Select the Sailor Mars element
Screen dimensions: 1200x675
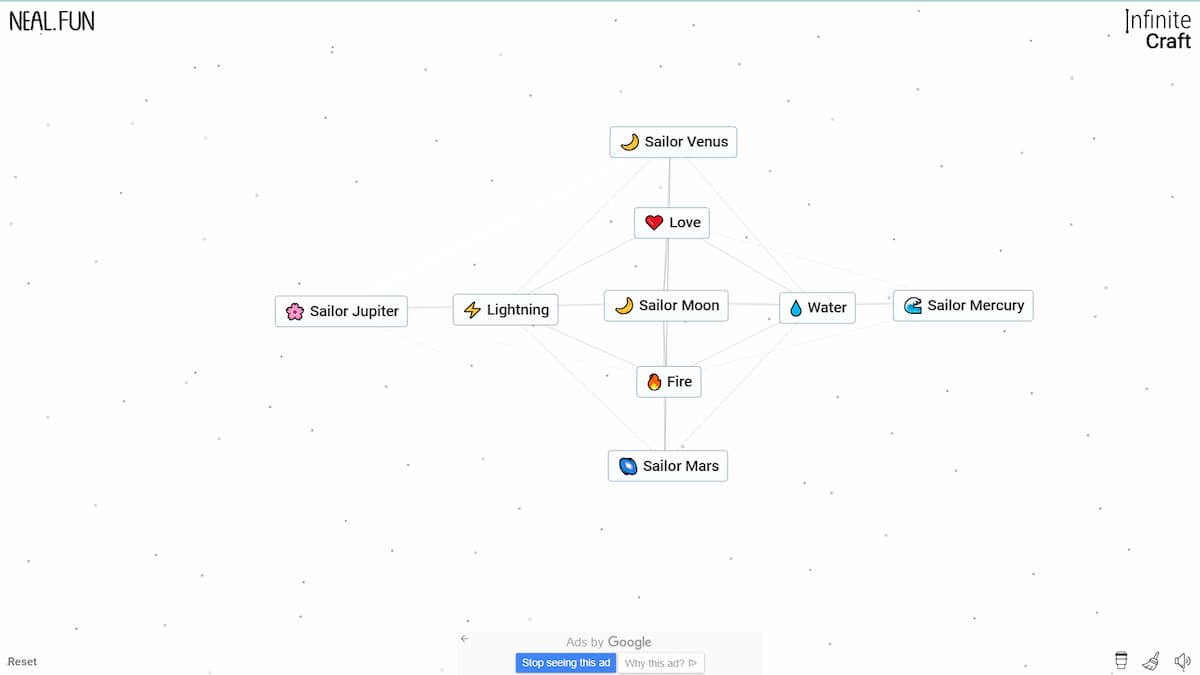[x=668, y=466]
